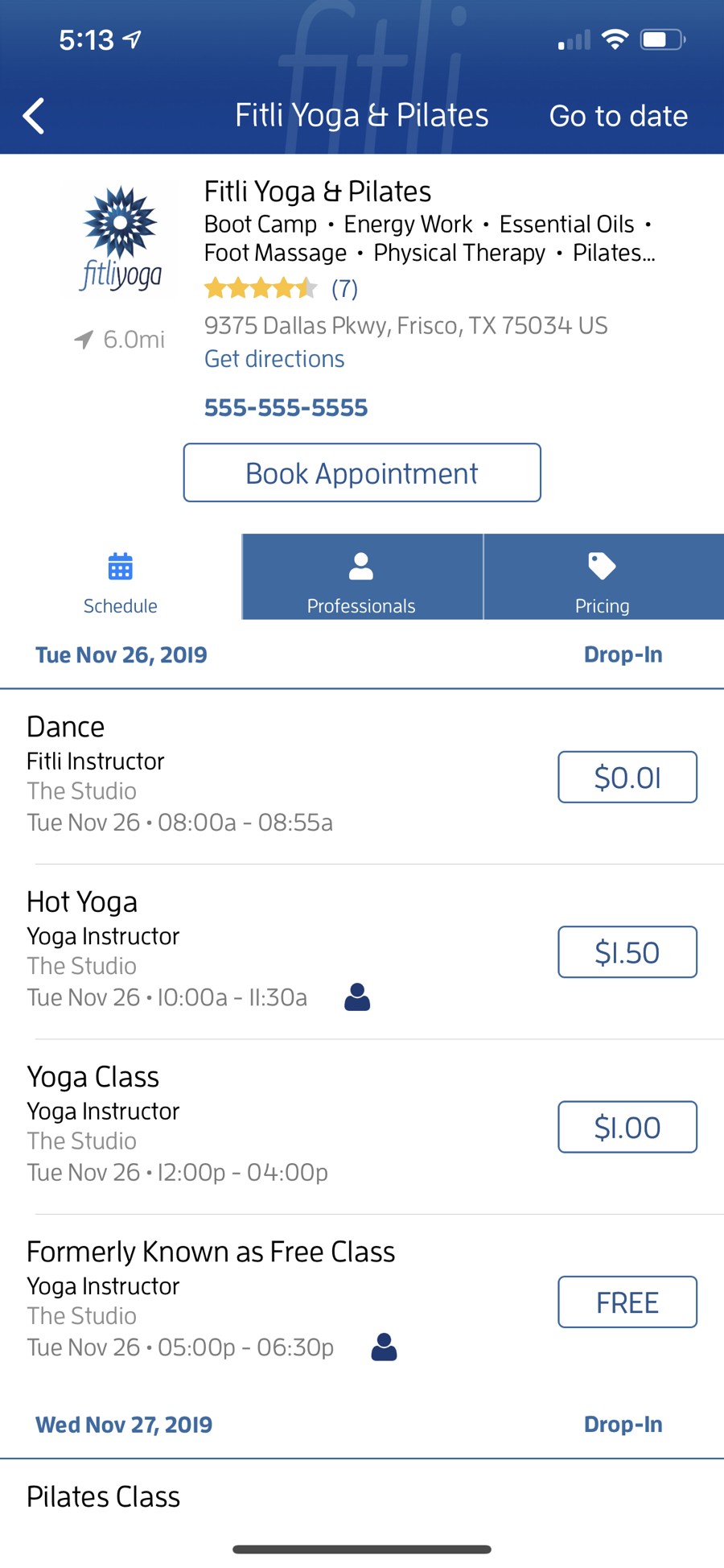Viewport: 724px width, 1568px height.
Task: Tap the $0.01 Dance price button
Action: pos(627,778)
